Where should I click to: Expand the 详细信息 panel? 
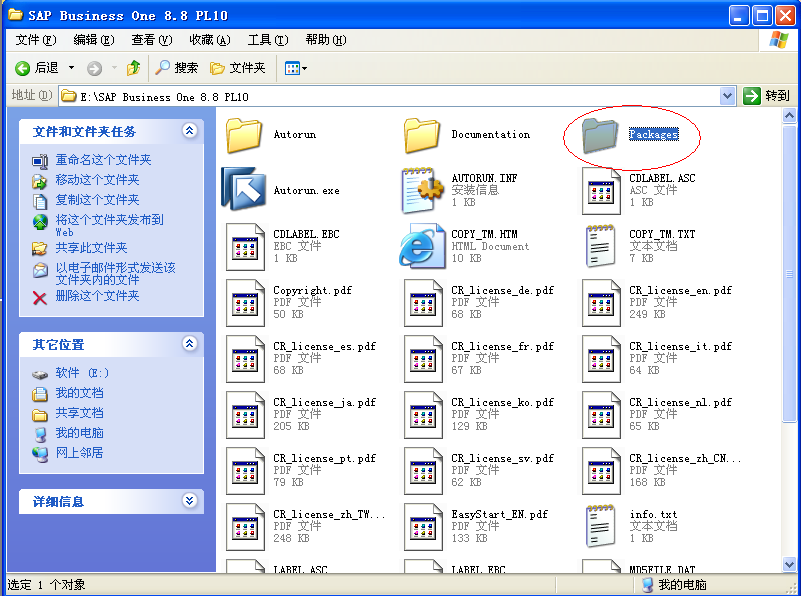click(190, 500)
